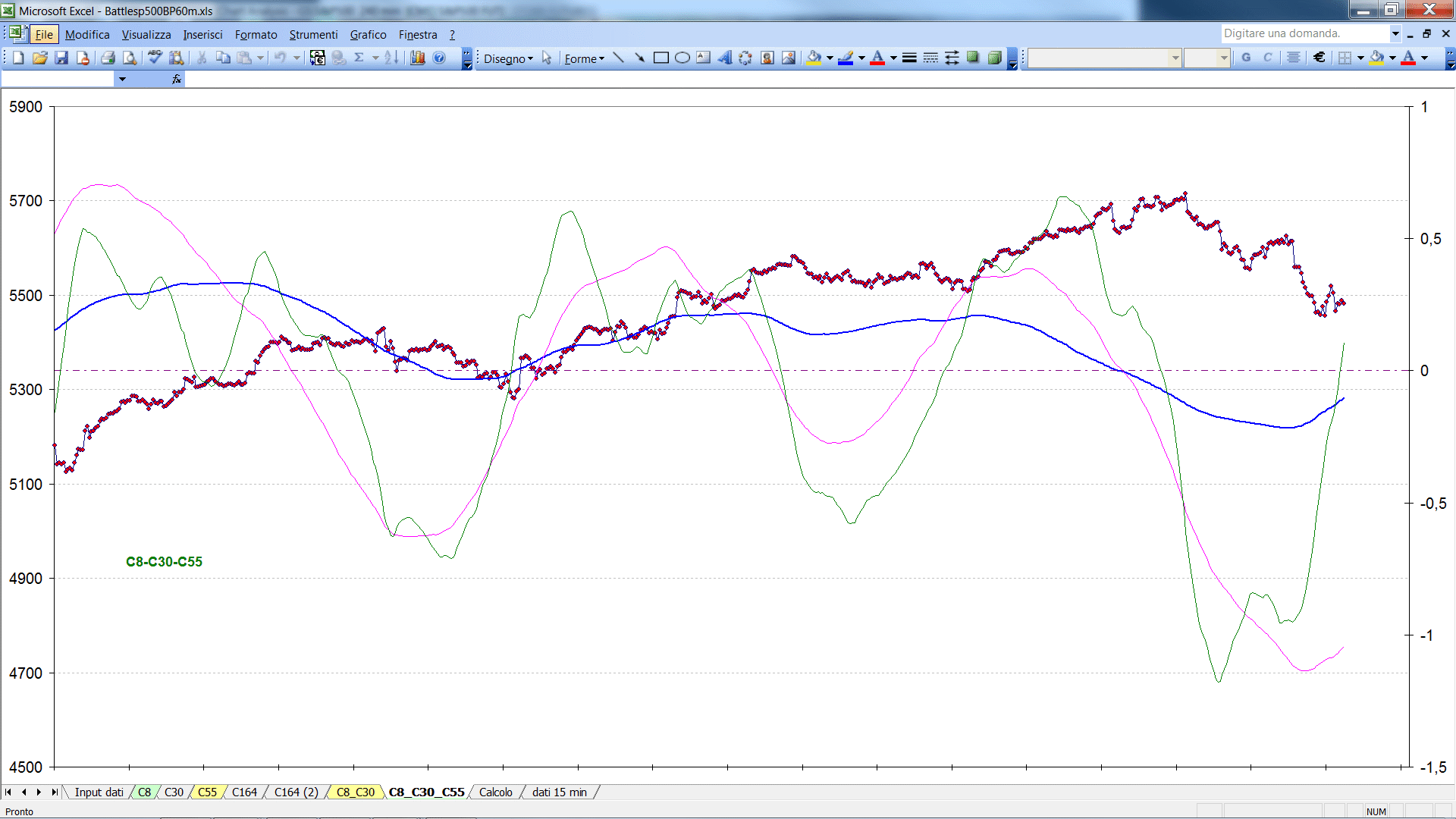This screenshot has width=1456, height=819.
Task: Toggle italic (C) formatting
Action: (x=1267, y=58)
